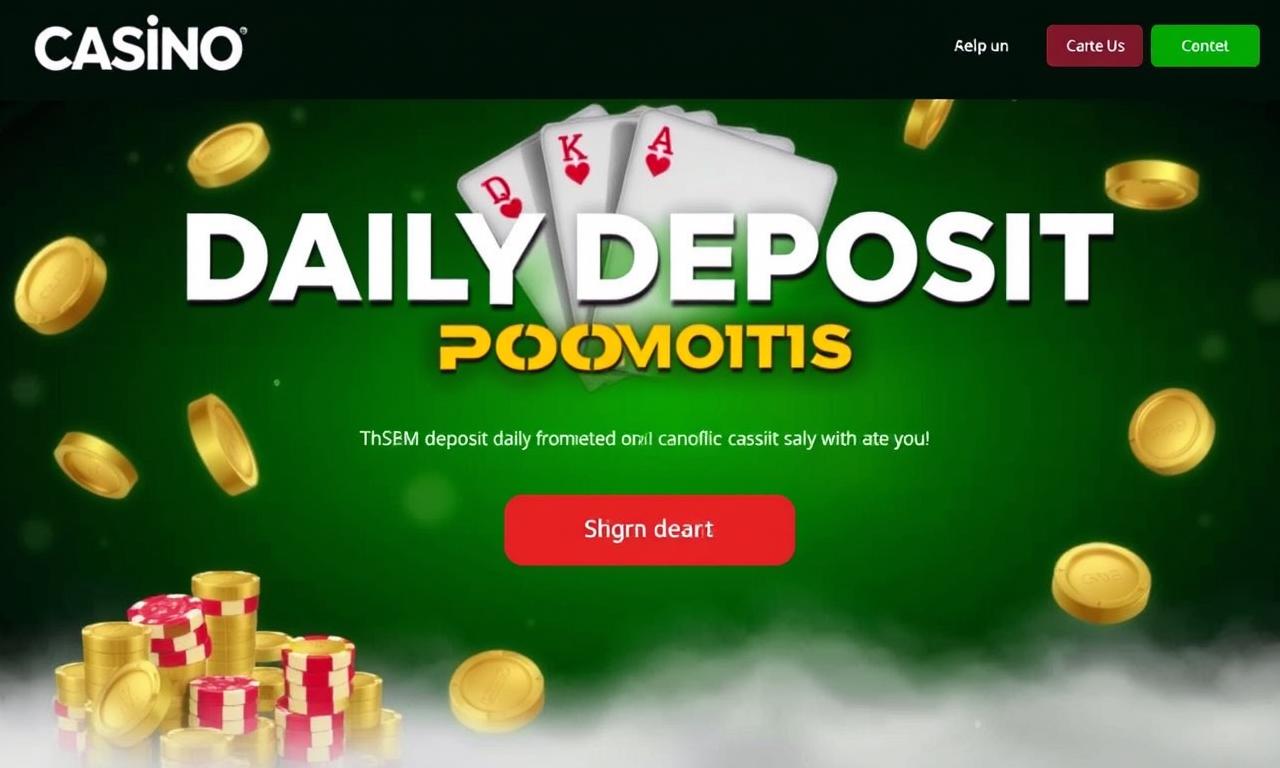Click the tall stack of gold coins
The width and height of the screenshot is (1280, 768).
click(x=226, y=622)
